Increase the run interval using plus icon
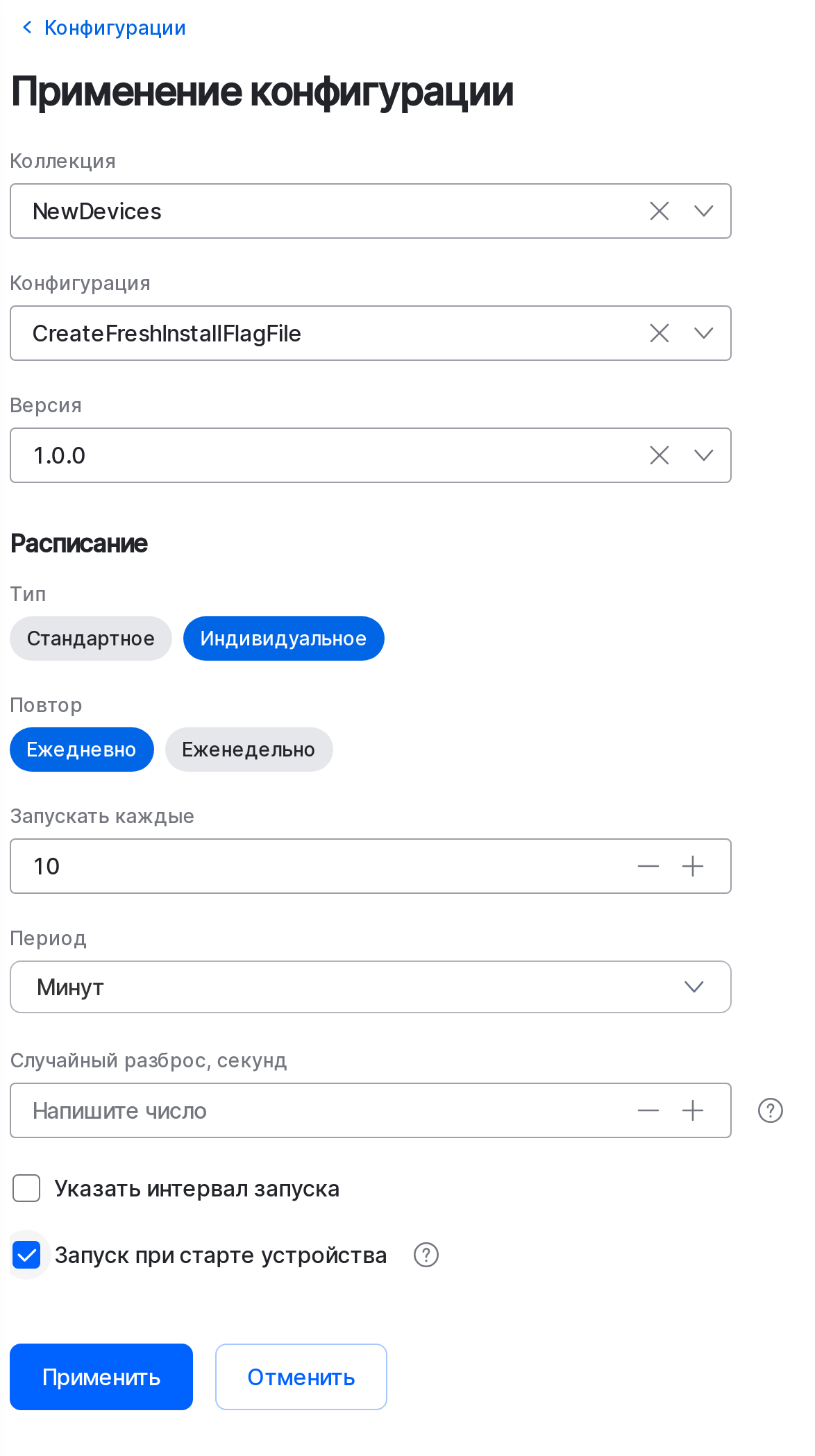The image size is (815, 1456). (x=693, y=866)
